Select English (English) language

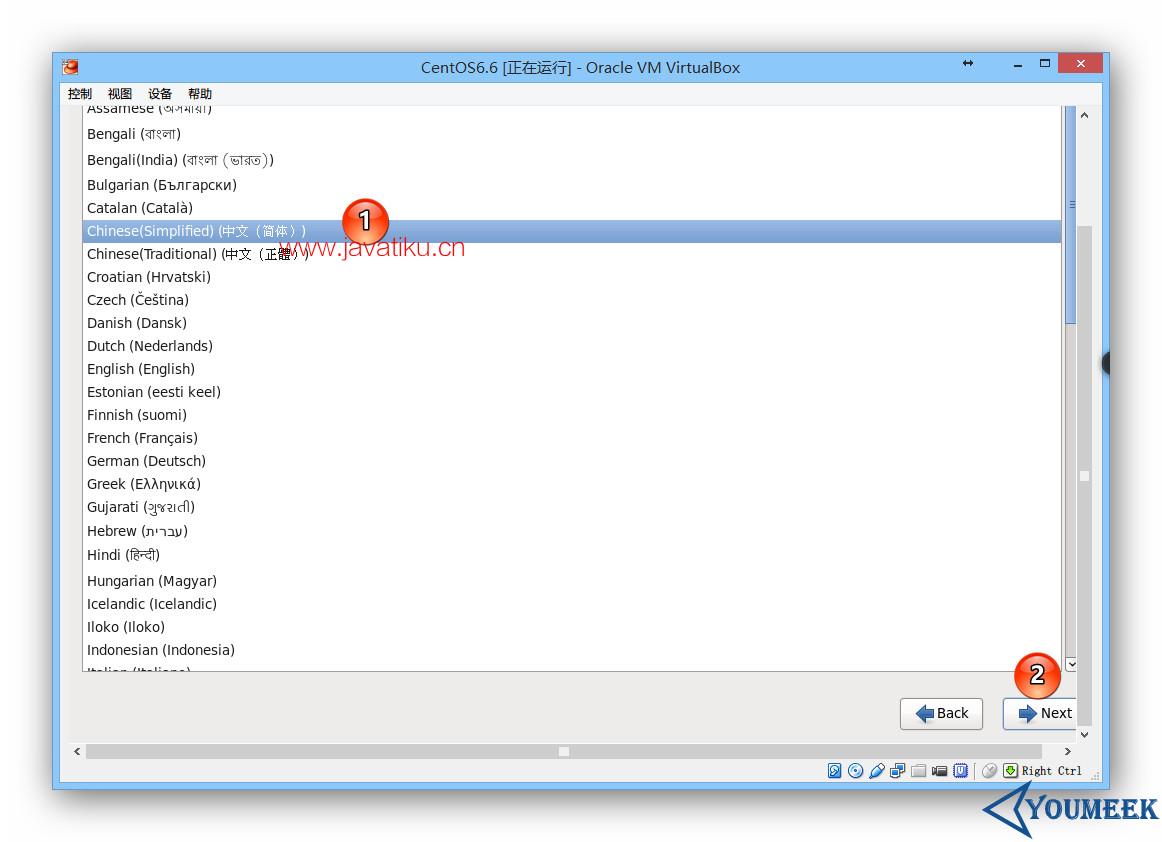[571, 369]
